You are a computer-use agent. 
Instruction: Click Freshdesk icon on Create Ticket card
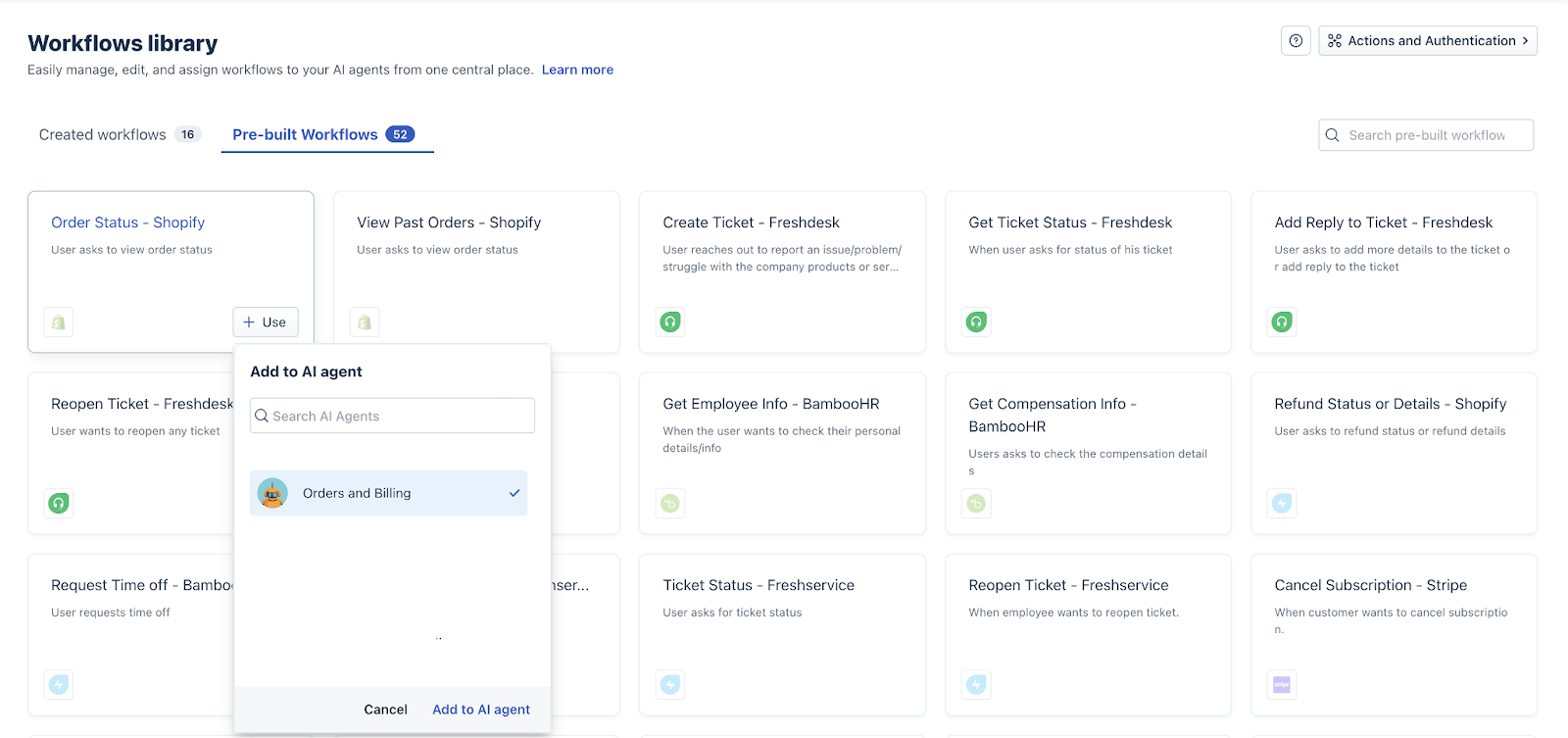pyautogui.click(x=670, y=321)
